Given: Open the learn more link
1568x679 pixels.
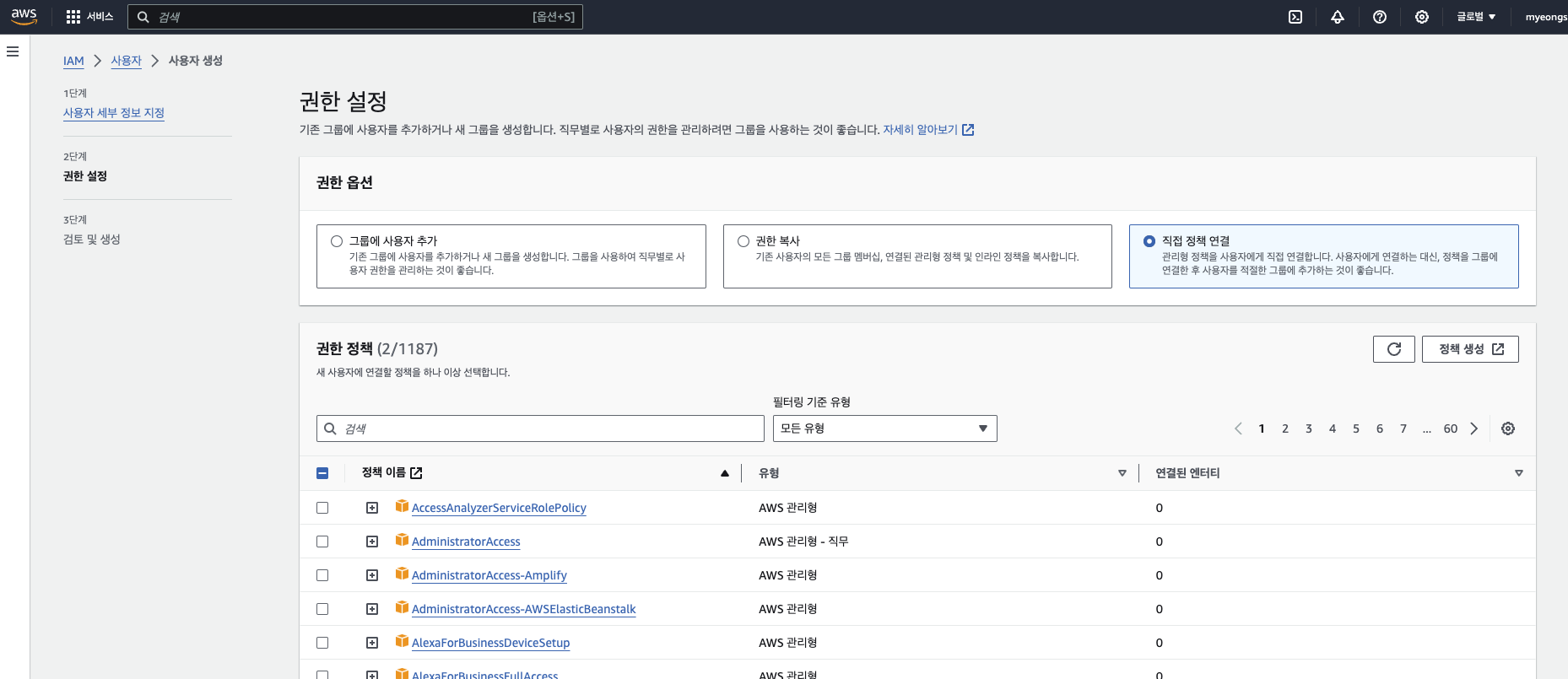Looking at the screenshot, I should pos(928,130).
